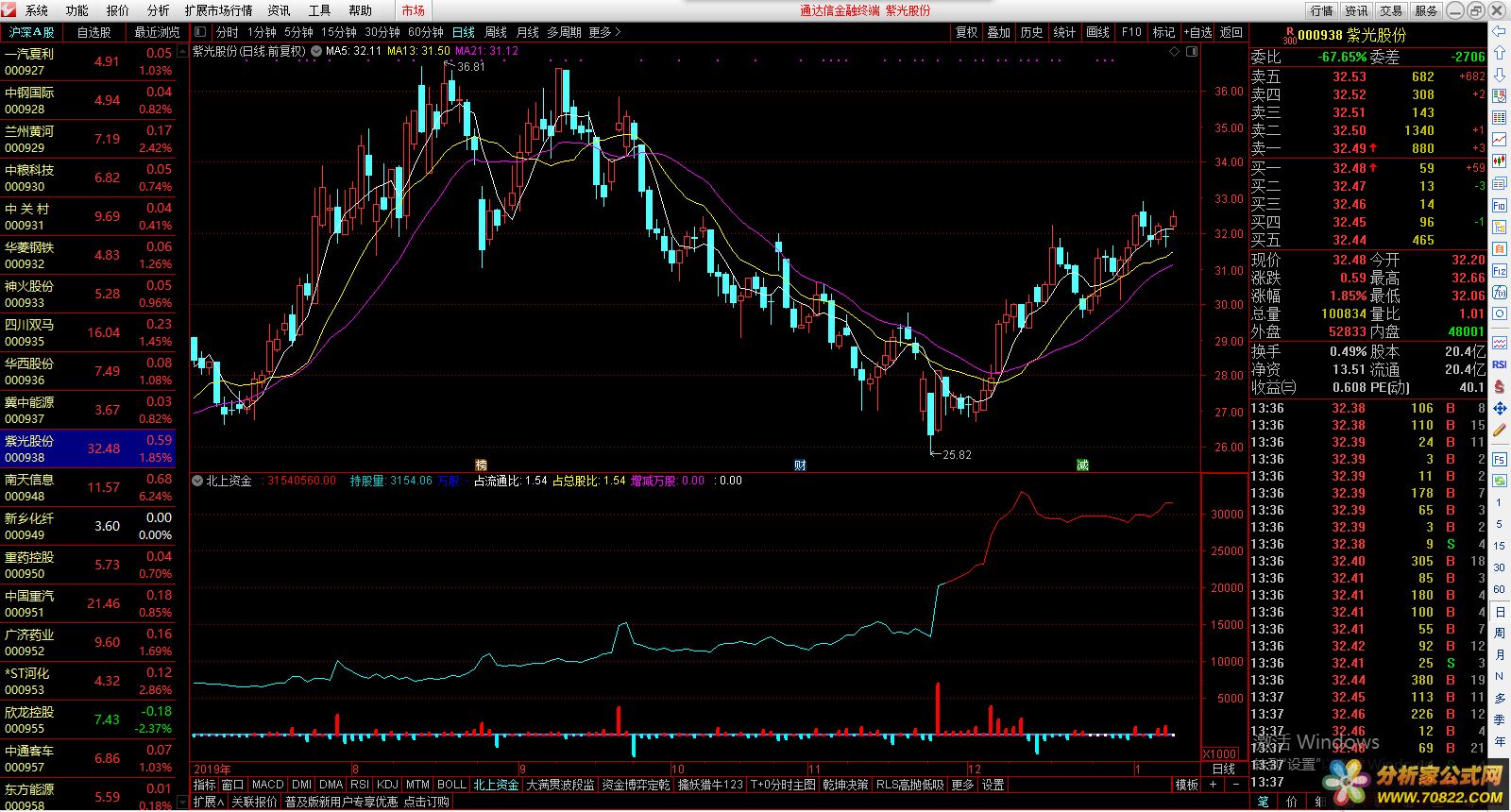The width and height of the screenshot is (1511, 812).
Task: Select 南天信息 000948 in stock list
Action: pyautogui.click(x=88, y=487)
